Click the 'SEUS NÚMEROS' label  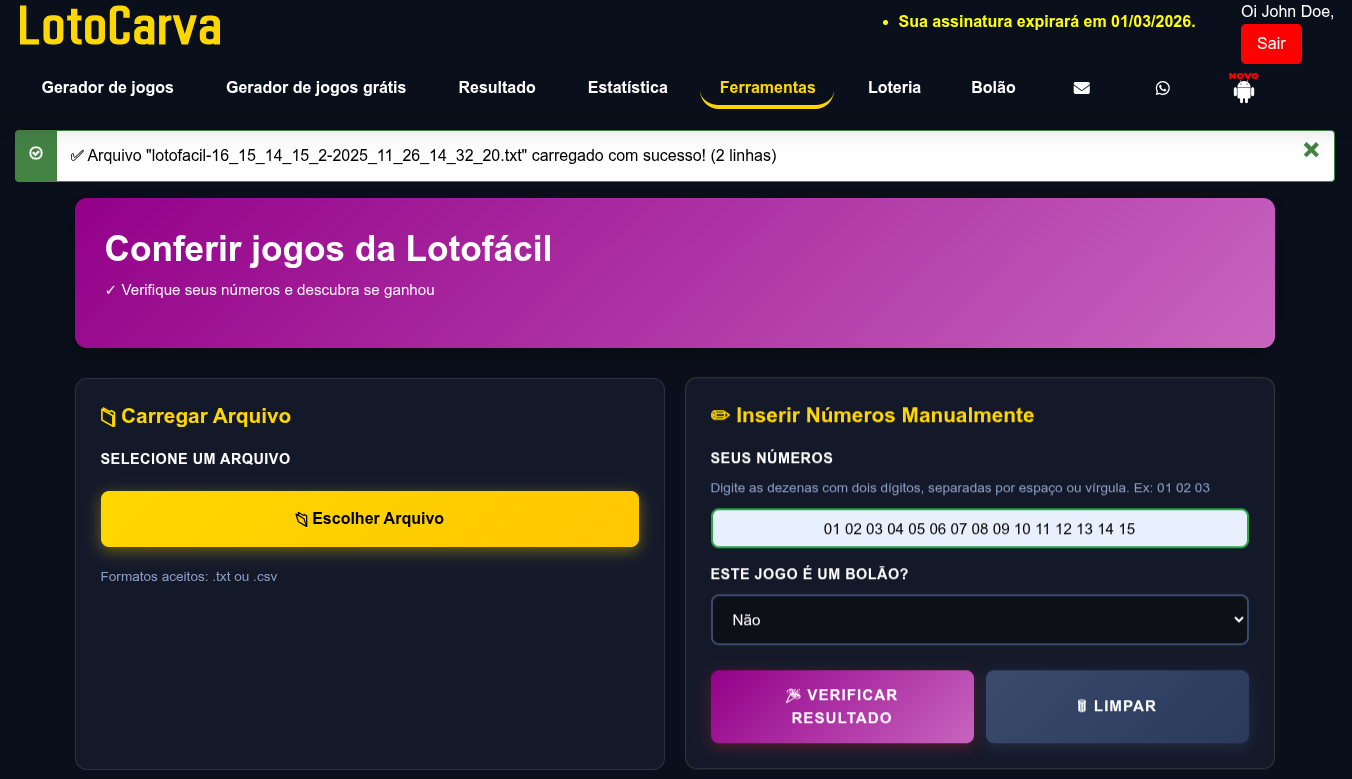point(772,458)
